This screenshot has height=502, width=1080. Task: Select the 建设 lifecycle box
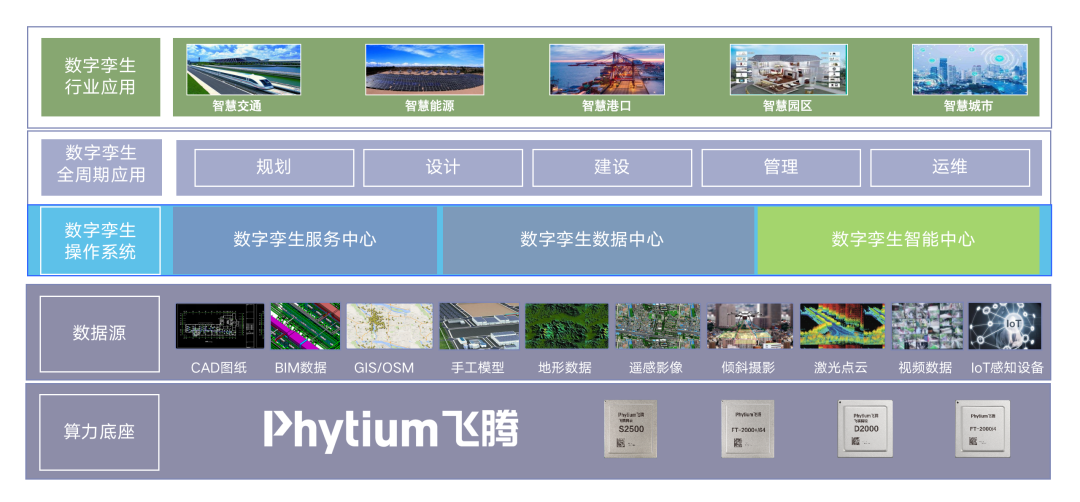pyautogui.click(x=612, y=167)
